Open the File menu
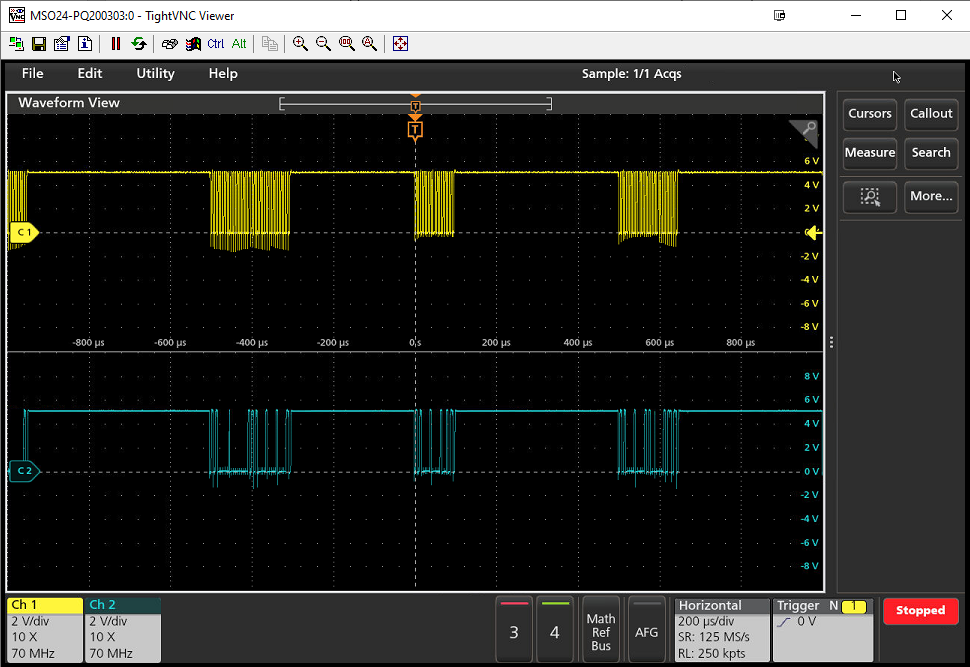Image resolution: width=970 pixels, height=667 pixels. pyautogui.click(x=32, y=73)
